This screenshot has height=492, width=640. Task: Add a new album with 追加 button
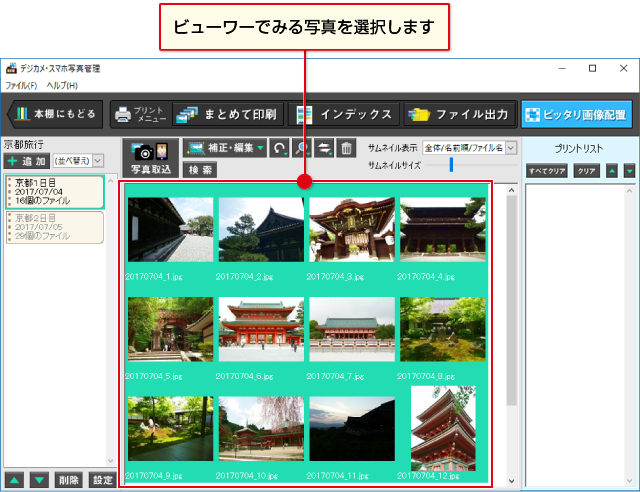point(27,161)
